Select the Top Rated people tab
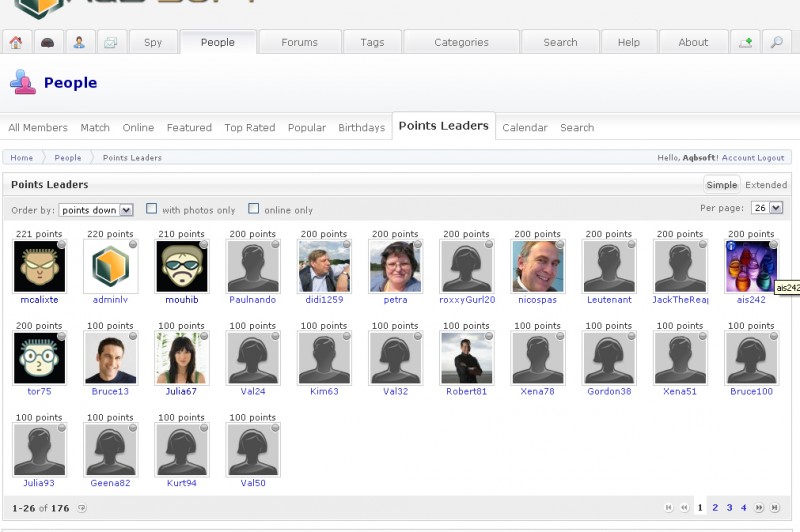 click(249, 128)
